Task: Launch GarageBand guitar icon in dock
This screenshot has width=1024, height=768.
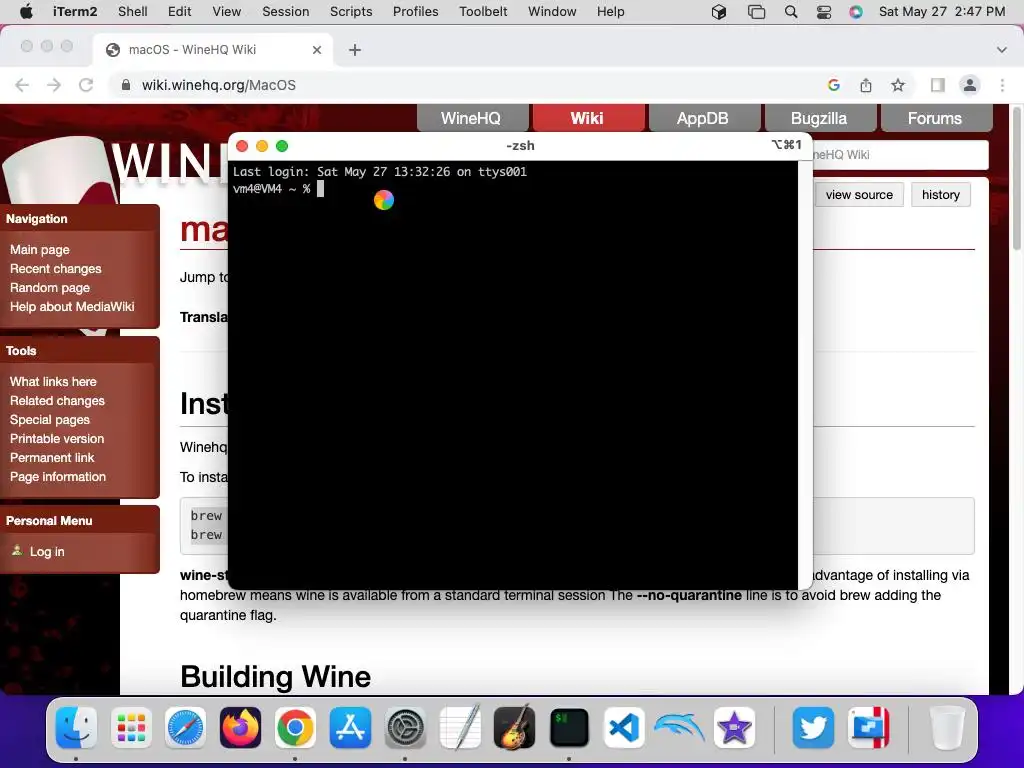Action: 515,727
